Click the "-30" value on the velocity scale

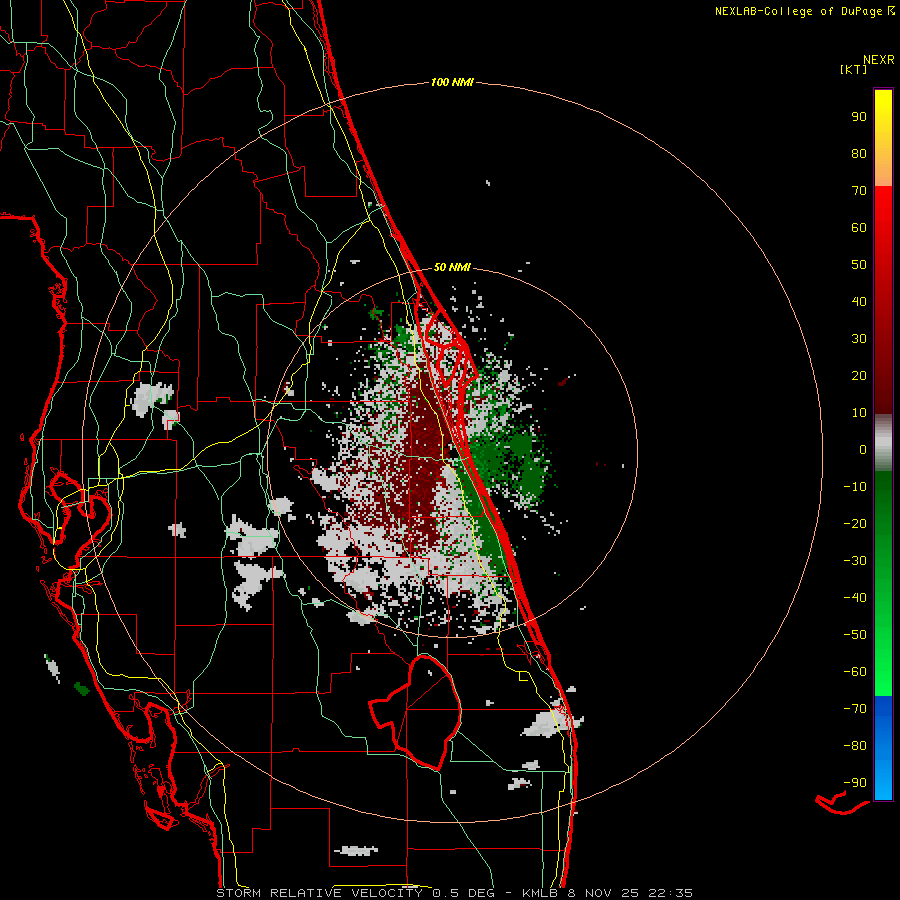pos(855,561)
